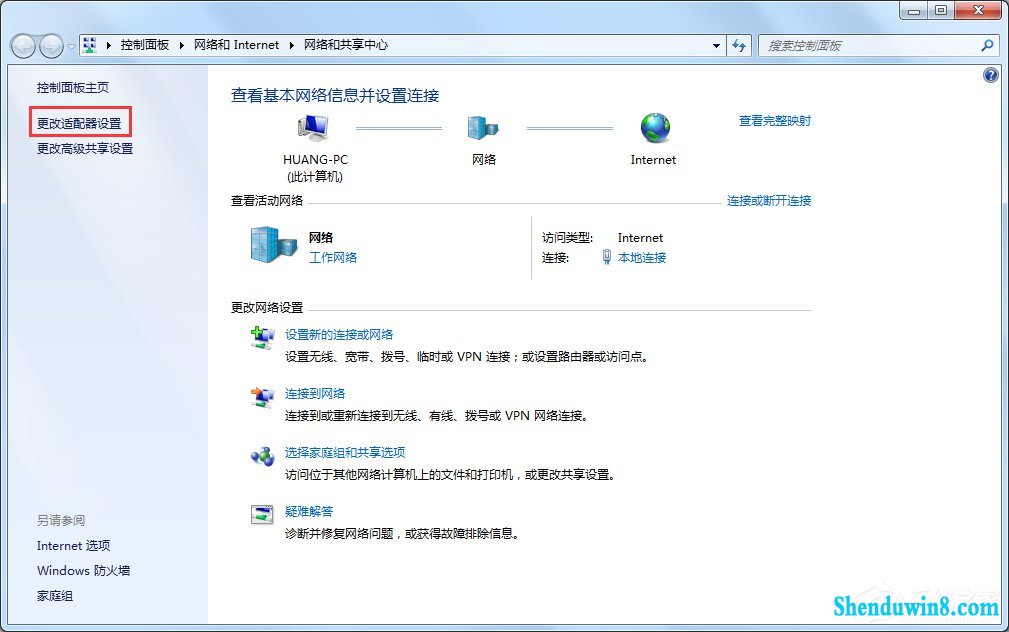
Task: Open the recent pages dropdown beside navigation arrows
Action: (x=71, y=46)
